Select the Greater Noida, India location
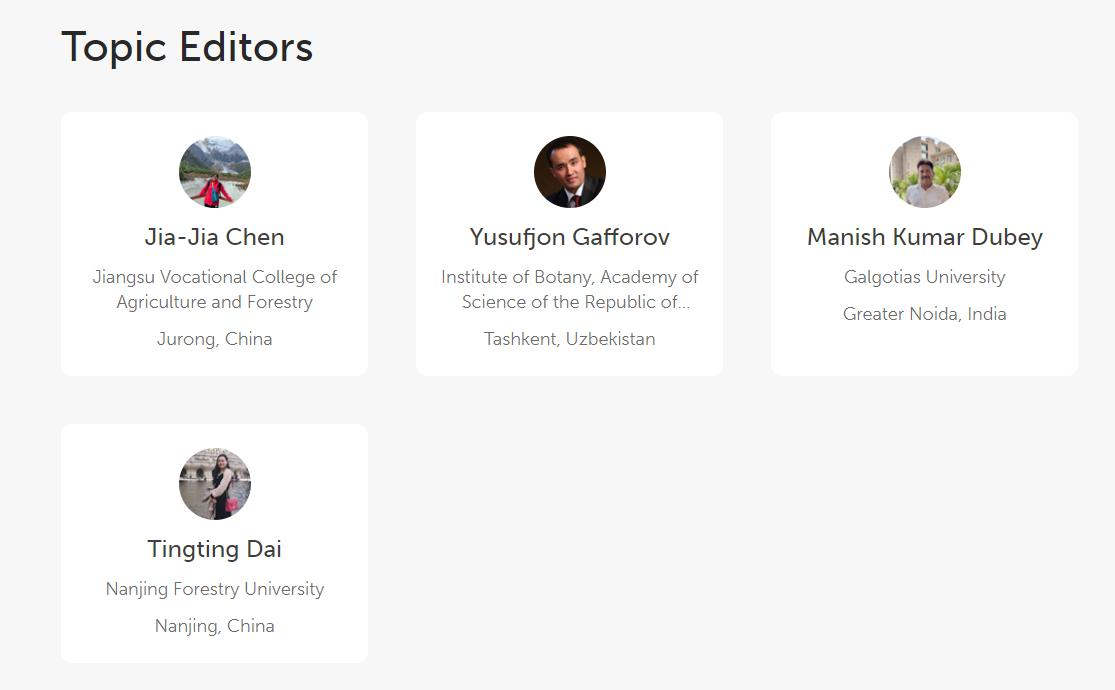Viewport: 1115px width, 690px height. 925,314
